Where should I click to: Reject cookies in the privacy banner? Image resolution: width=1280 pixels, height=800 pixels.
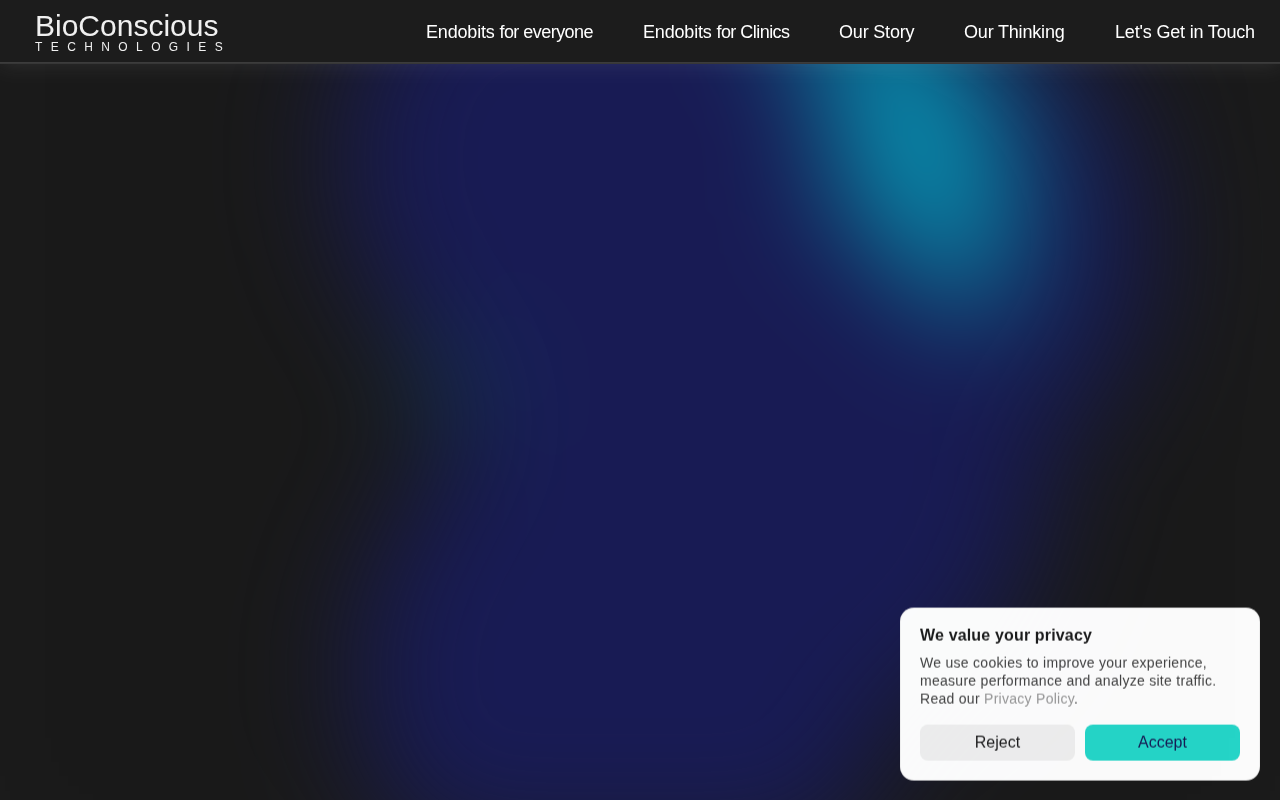997,742
